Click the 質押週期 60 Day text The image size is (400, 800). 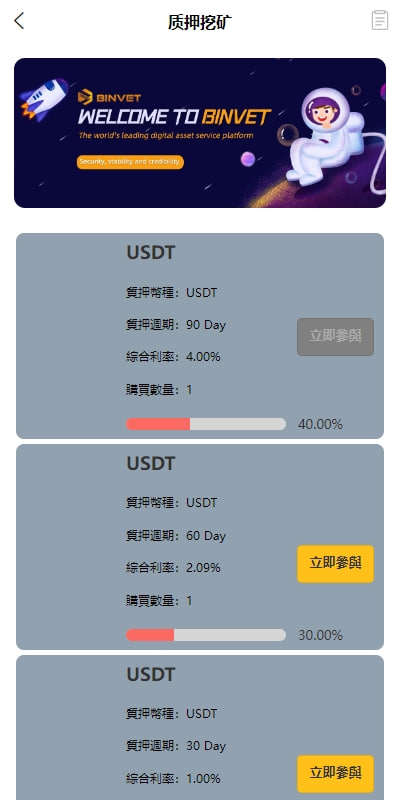click(176, 536)
